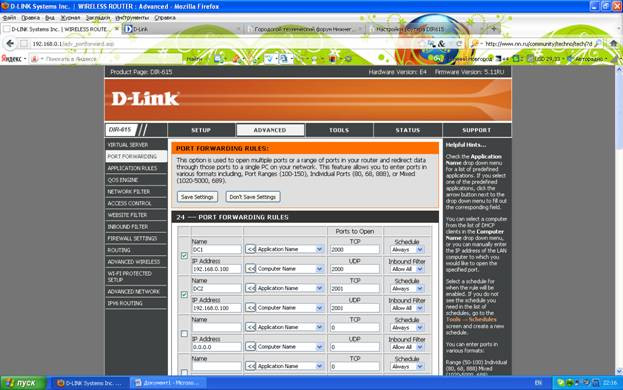The height and width of the screenshot is (390, 623).
Task: Uncheck the DC2 rule checkbox
Action: coord(184,294)
